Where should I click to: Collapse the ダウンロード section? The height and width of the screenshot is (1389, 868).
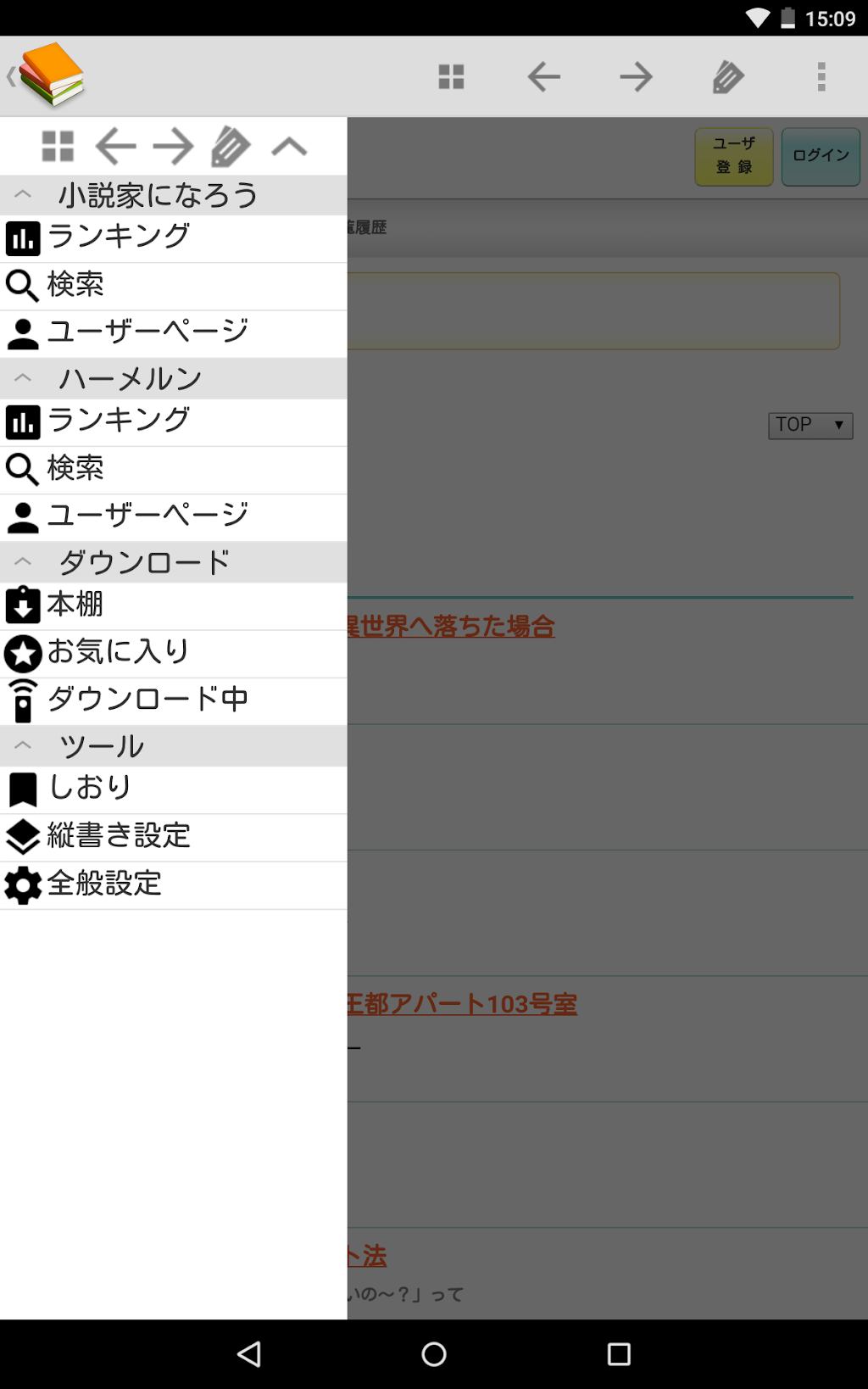tap(24, 561)
